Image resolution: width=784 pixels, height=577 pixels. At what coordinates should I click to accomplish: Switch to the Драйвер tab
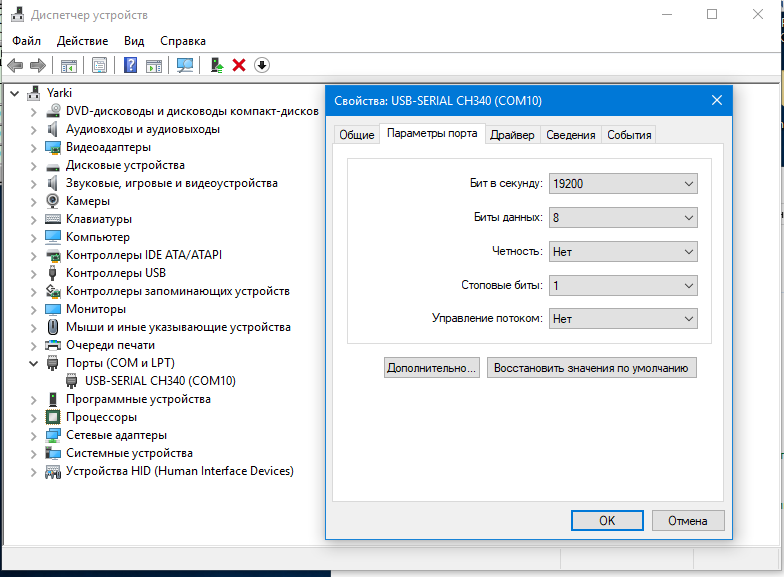pyautogui.click(x=512, y=135)
